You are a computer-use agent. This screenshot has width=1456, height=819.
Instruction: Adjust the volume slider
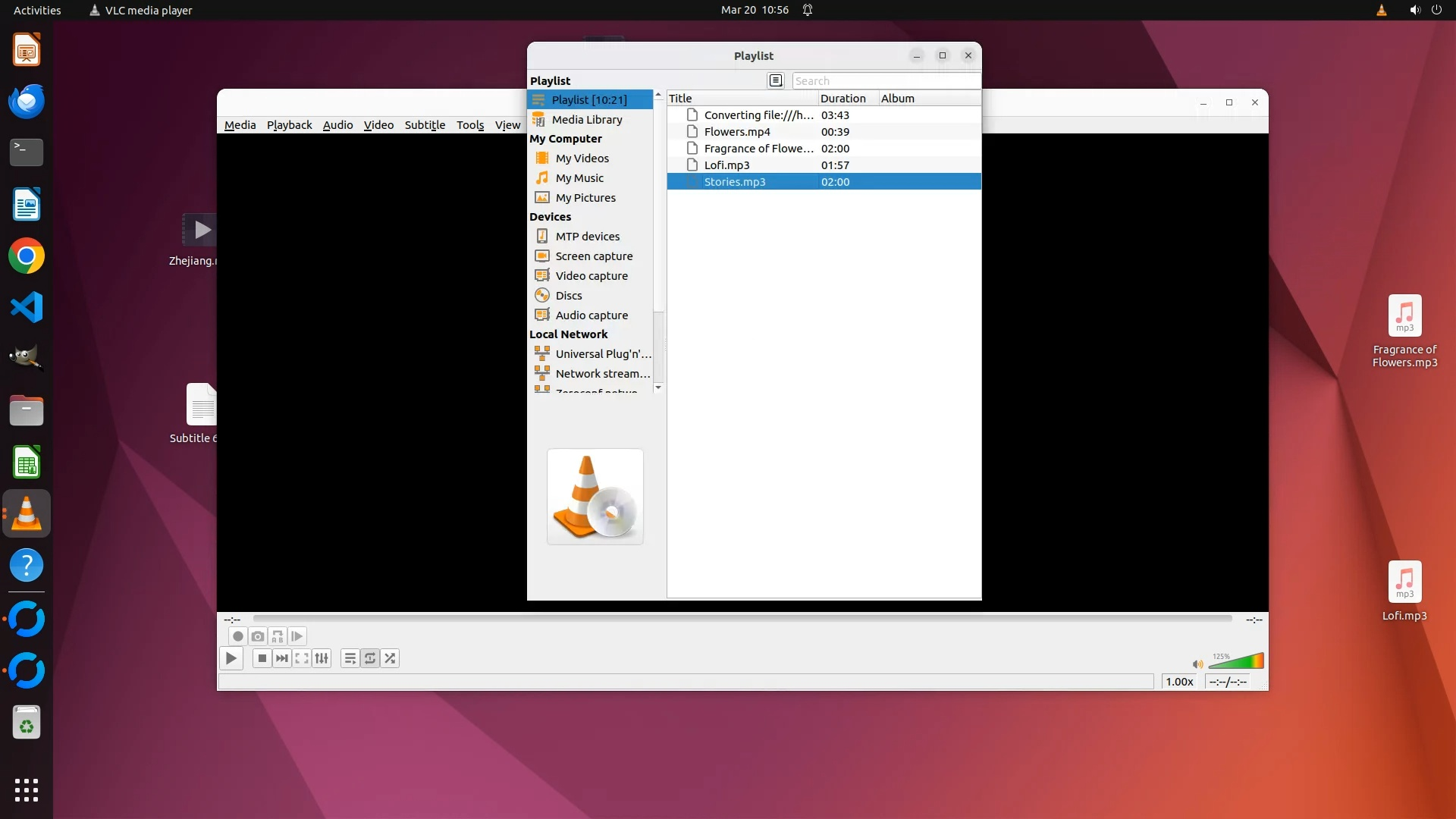1237,661
